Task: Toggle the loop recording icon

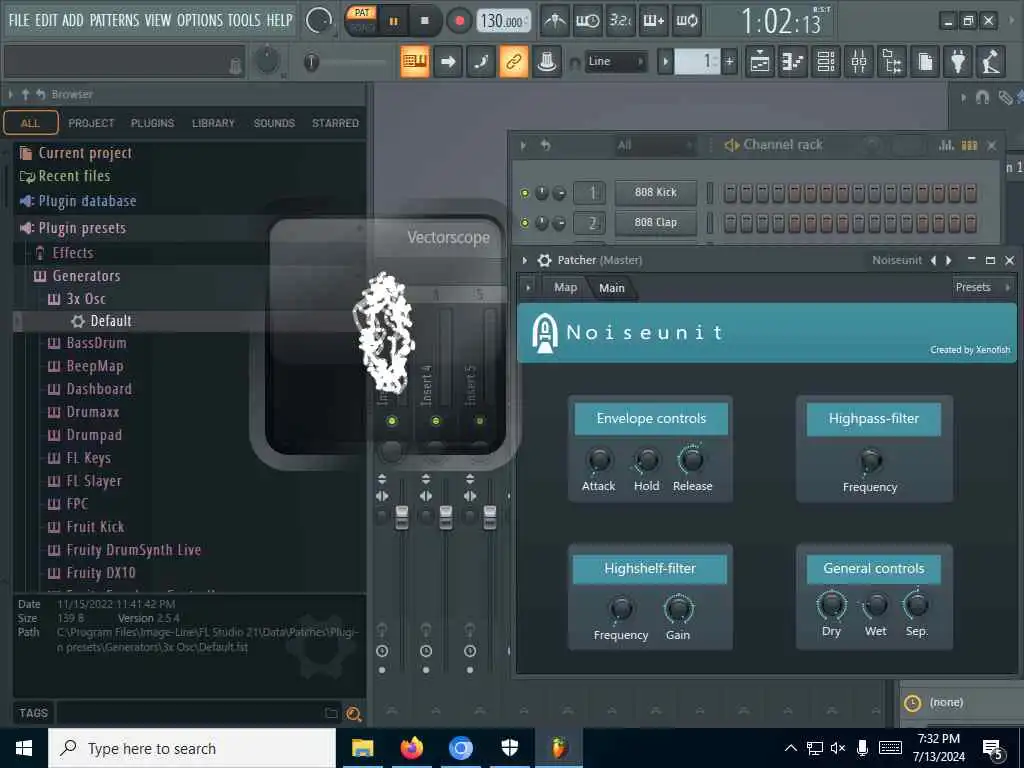Action: pyautogui.click(x=686, y=21)
